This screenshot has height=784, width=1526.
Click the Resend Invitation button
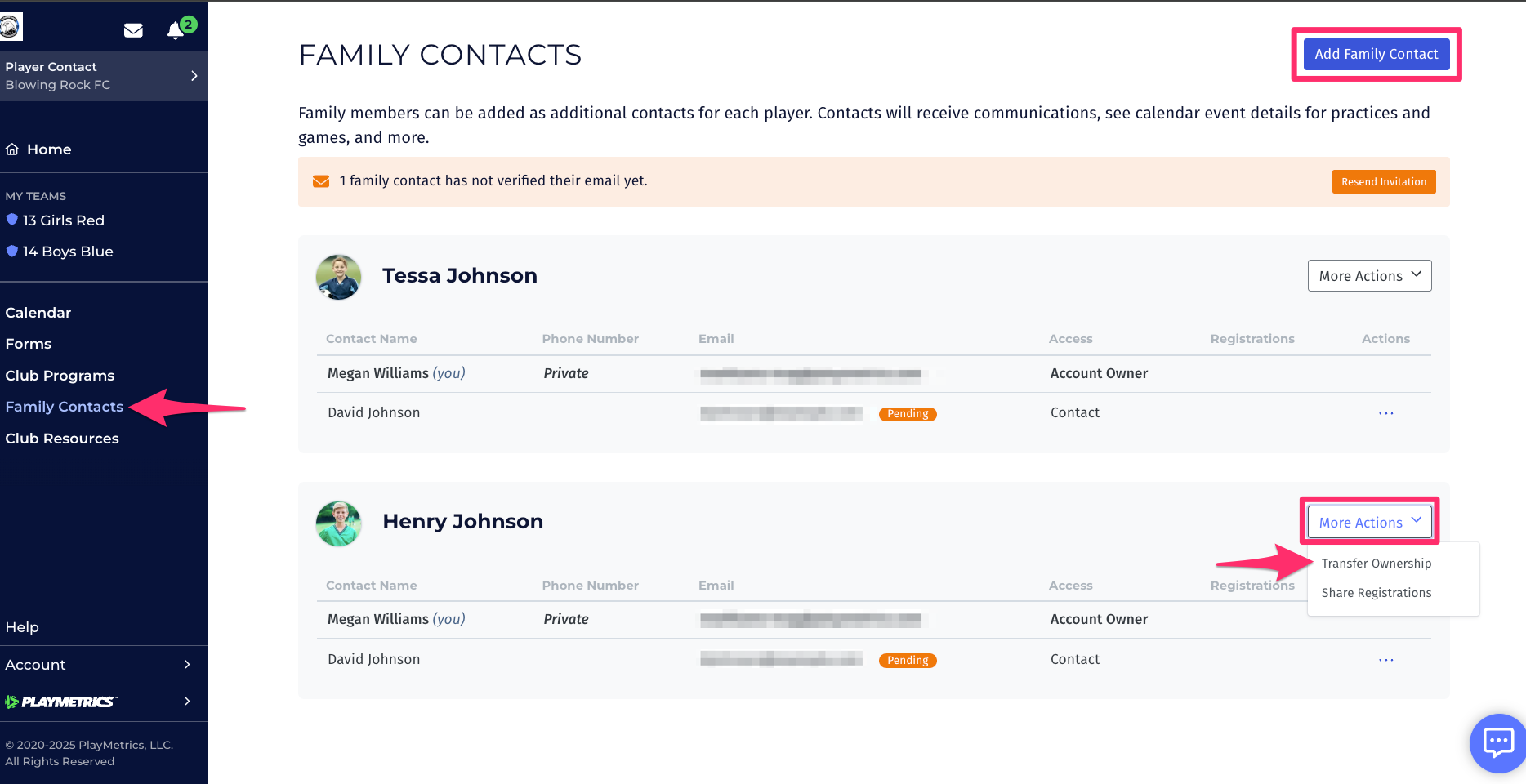pyautogui.click(x=1384, y=181)
